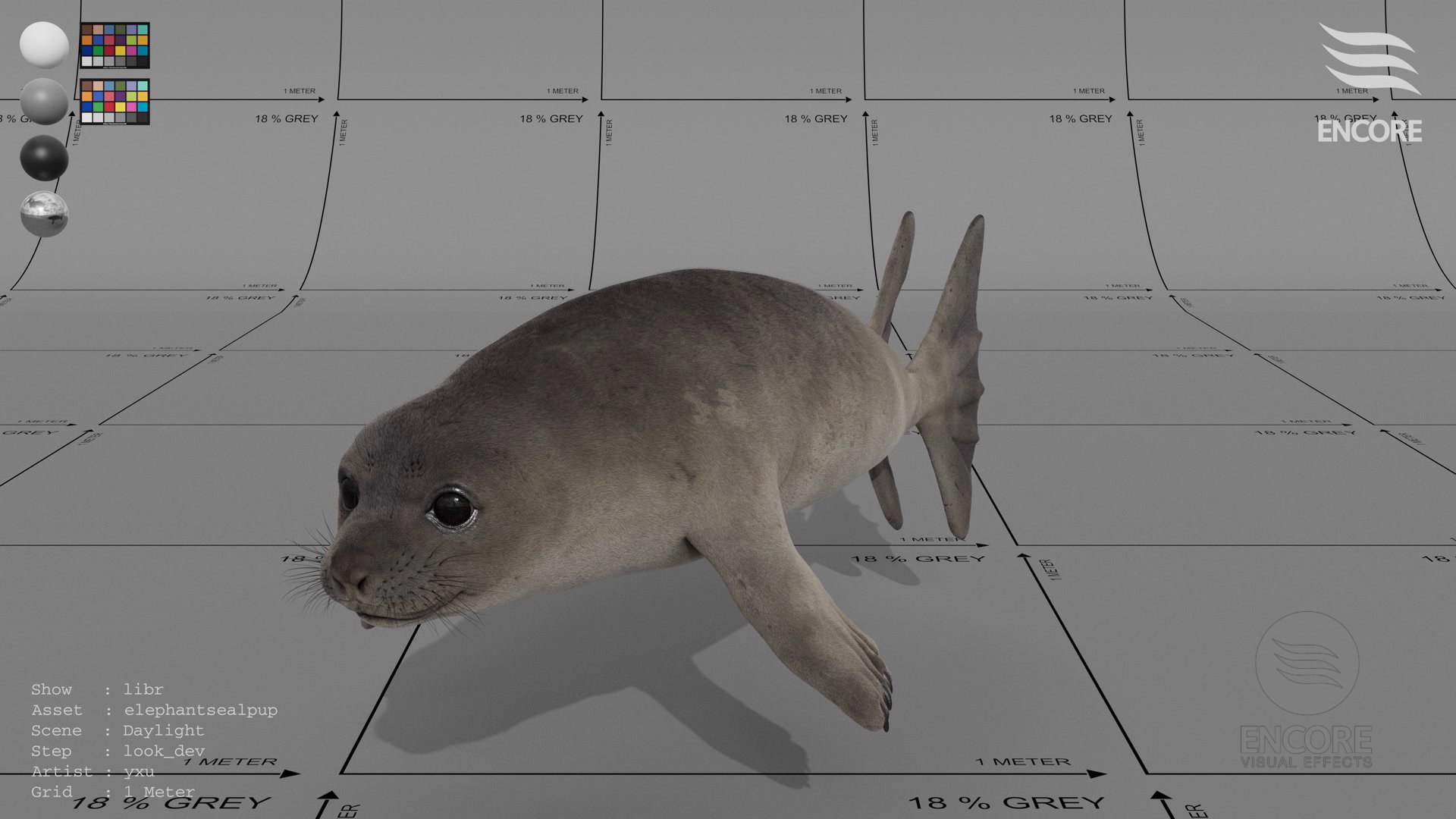The width and height of the screenshot is (1456, 819).
Task: Click the upper Macbeth color checker chart
Action: tap(115, 45)
